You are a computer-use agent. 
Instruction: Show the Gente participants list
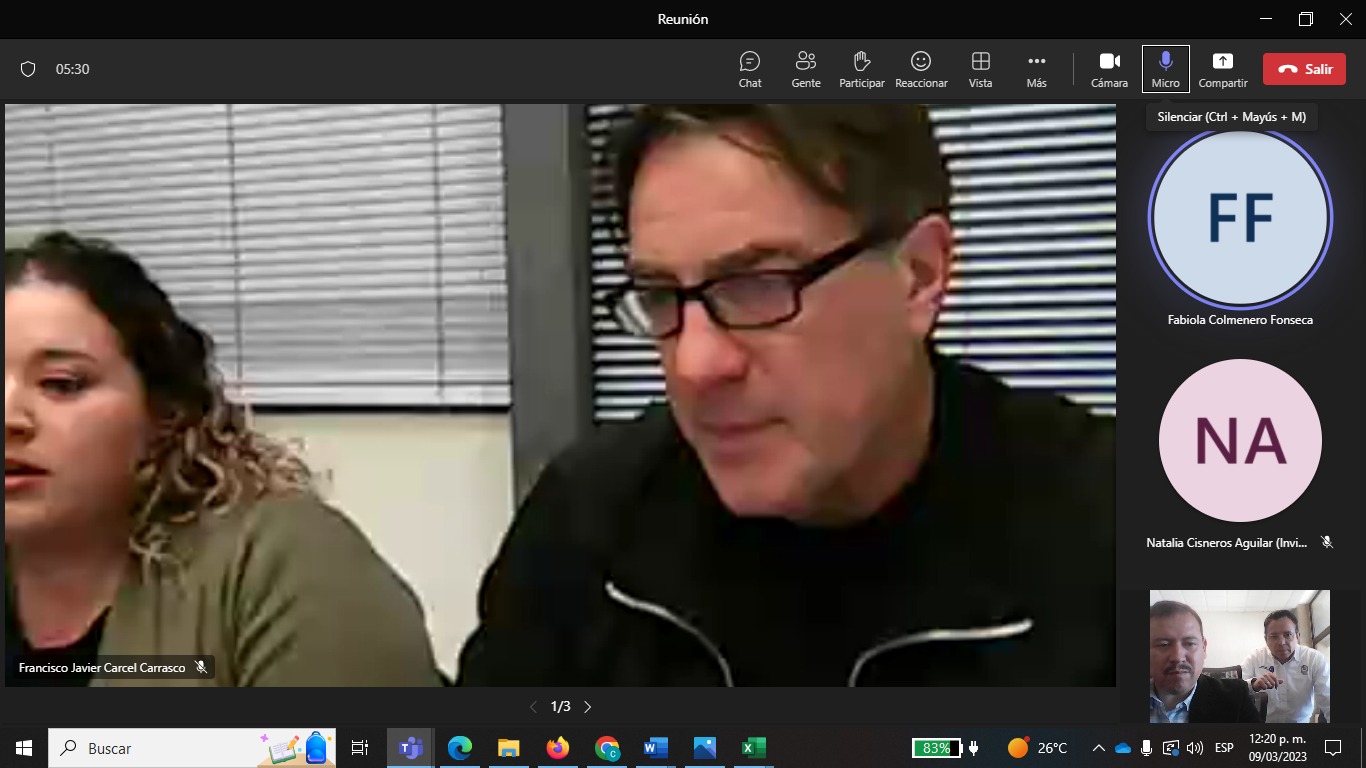(806, 69)
